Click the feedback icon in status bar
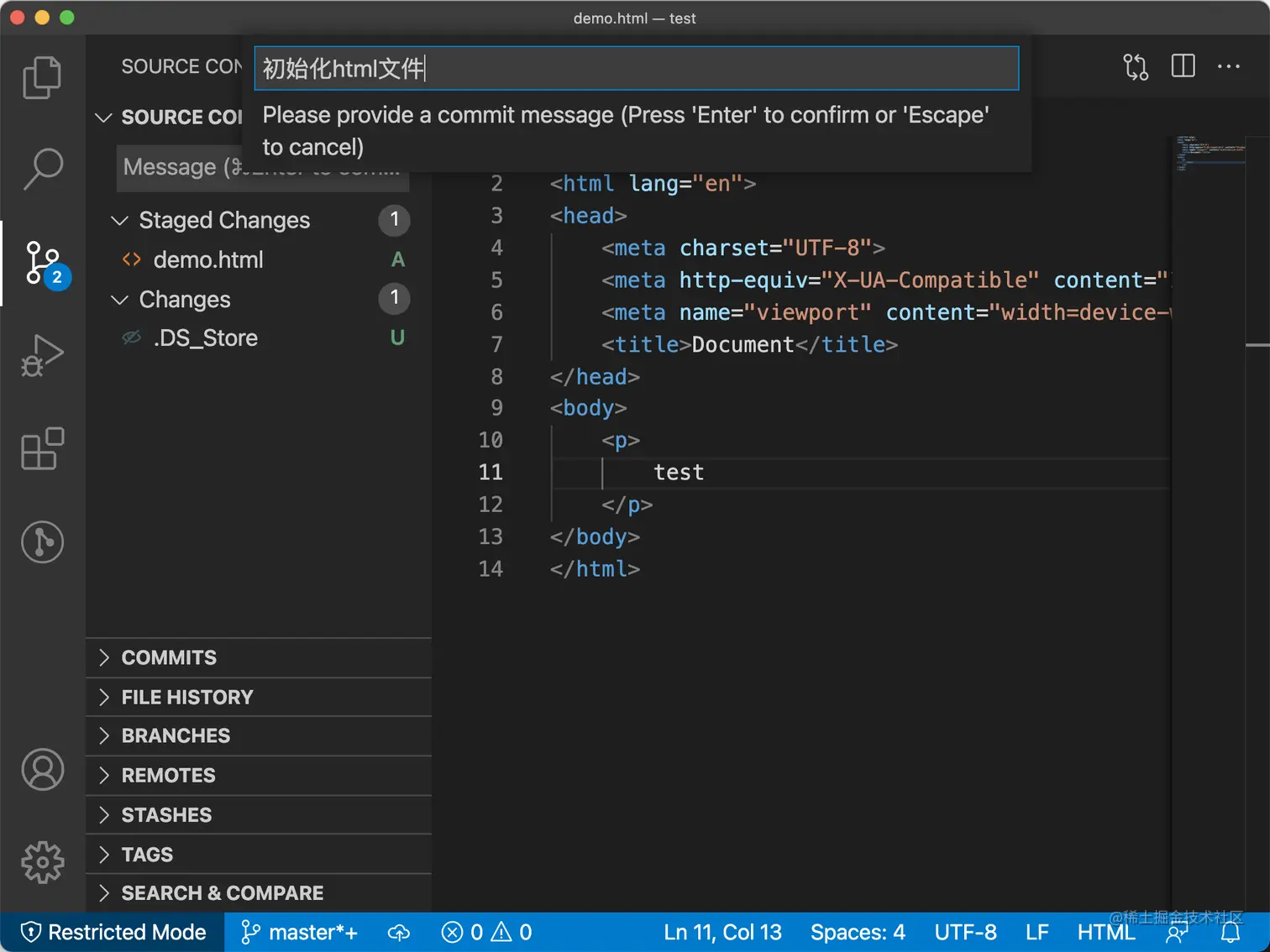 tap(1178, 933)
